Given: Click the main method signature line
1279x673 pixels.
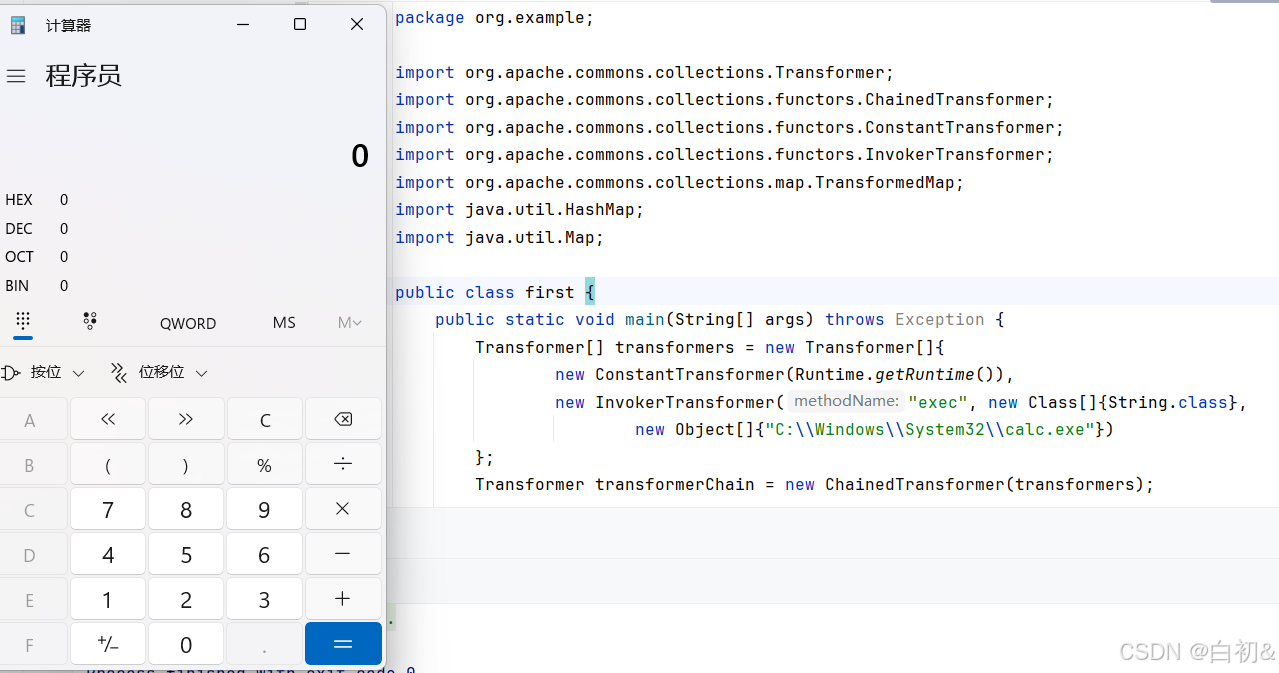Looking at the screenshot, I should (719, 320).
